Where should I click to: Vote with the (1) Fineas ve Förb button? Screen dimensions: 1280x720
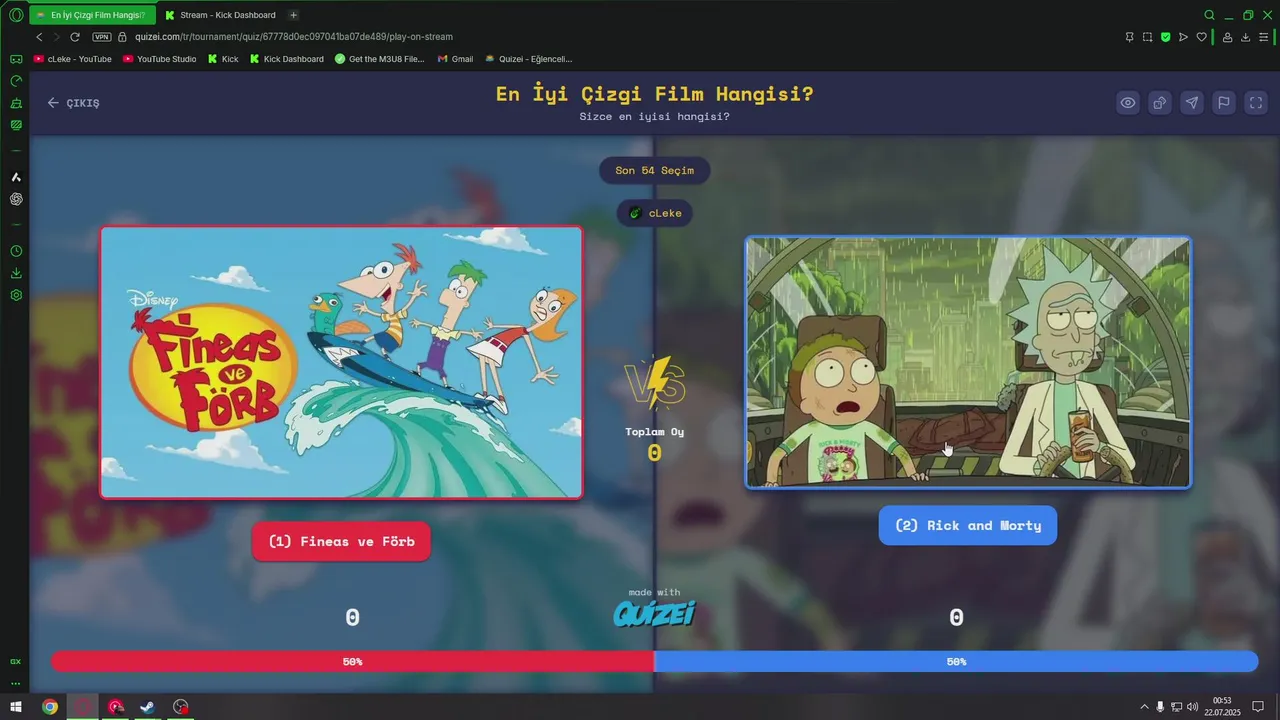pyautogui.click(x=341, y=541)
